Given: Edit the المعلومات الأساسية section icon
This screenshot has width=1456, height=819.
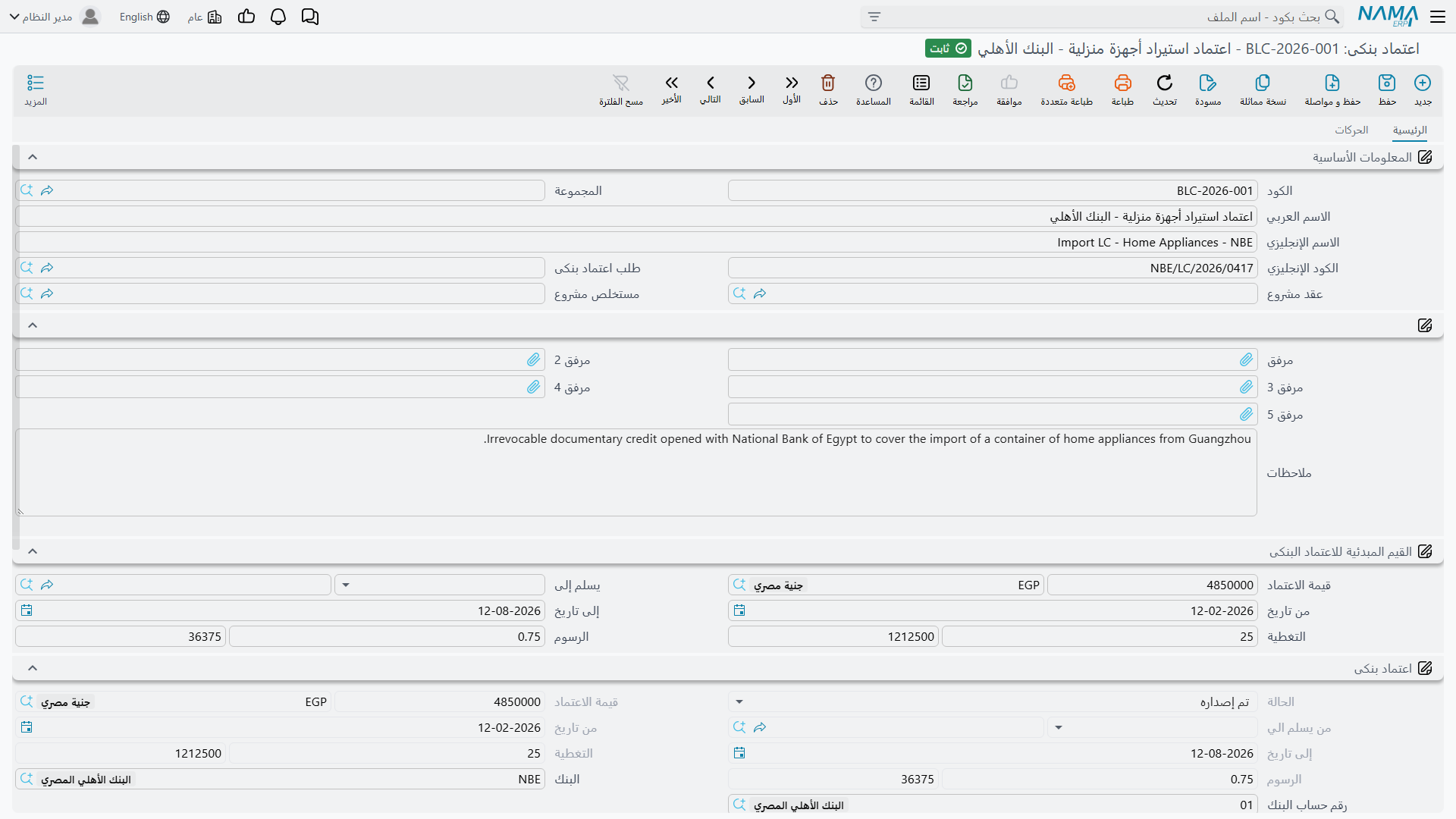Looking at the screenshot, I should coord(1425,157).
